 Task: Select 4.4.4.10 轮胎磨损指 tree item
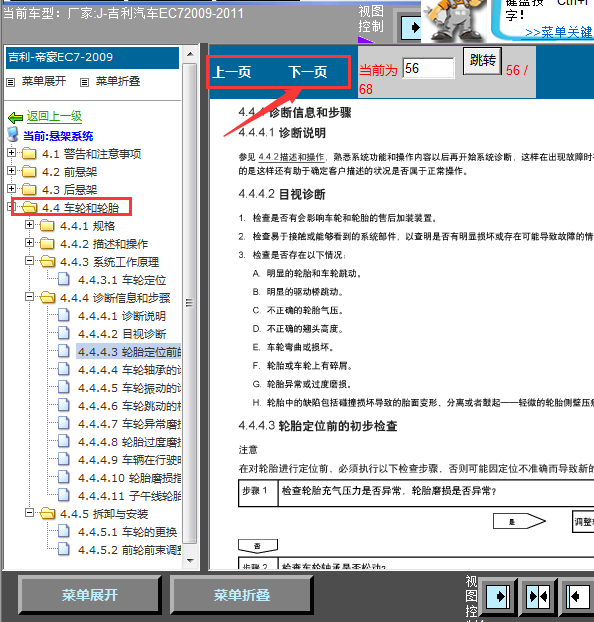(129, 478)
